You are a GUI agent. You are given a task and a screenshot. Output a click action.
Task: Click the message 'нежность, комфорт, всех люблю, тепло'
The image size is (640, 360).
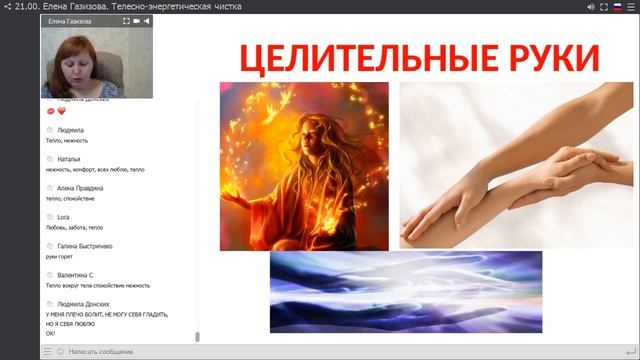pyautogui.click(x=95, y=169)
